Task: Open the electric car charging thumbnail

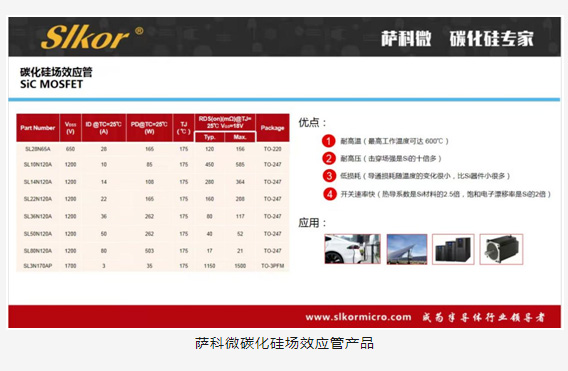Action: pos(352,249)
